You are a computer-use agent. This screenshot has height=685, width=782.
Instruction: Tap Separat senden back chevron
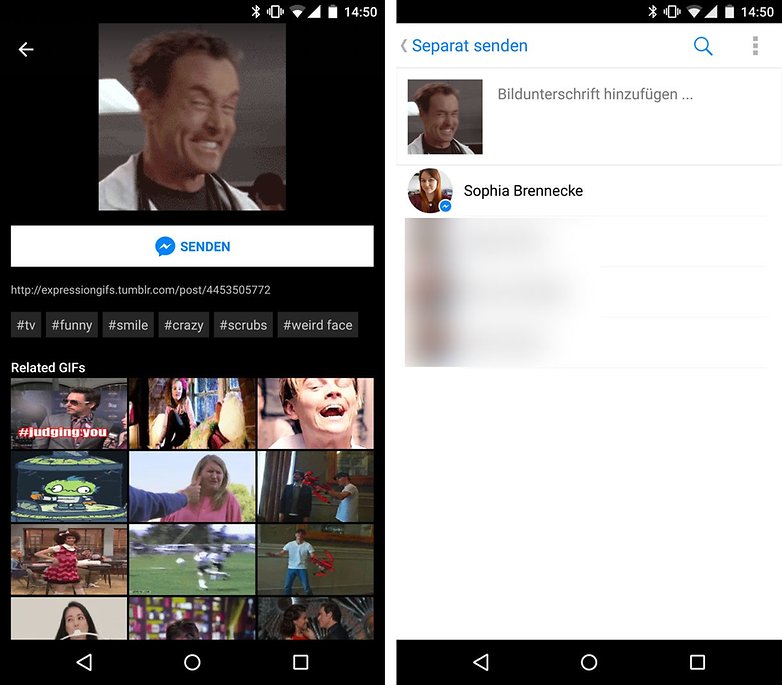(x=403, y=46)
